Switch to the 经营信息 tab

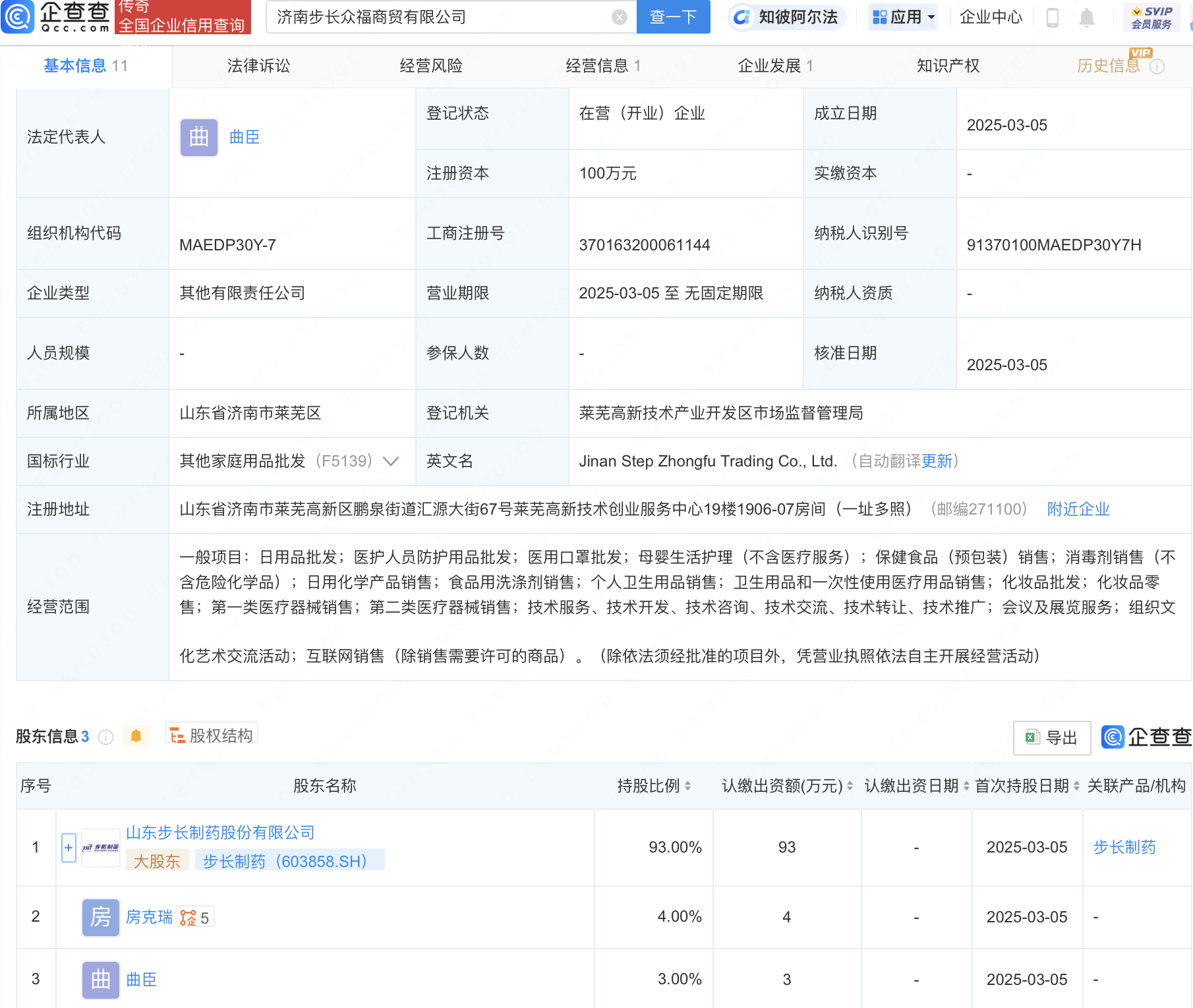(x=603, y=66)
